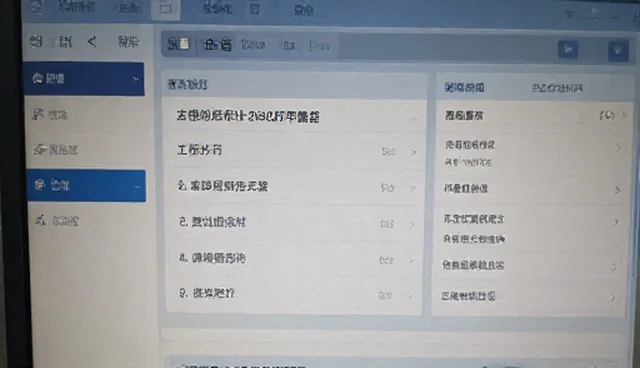Expand chevron on the row numbered 9

pos(410,295)
